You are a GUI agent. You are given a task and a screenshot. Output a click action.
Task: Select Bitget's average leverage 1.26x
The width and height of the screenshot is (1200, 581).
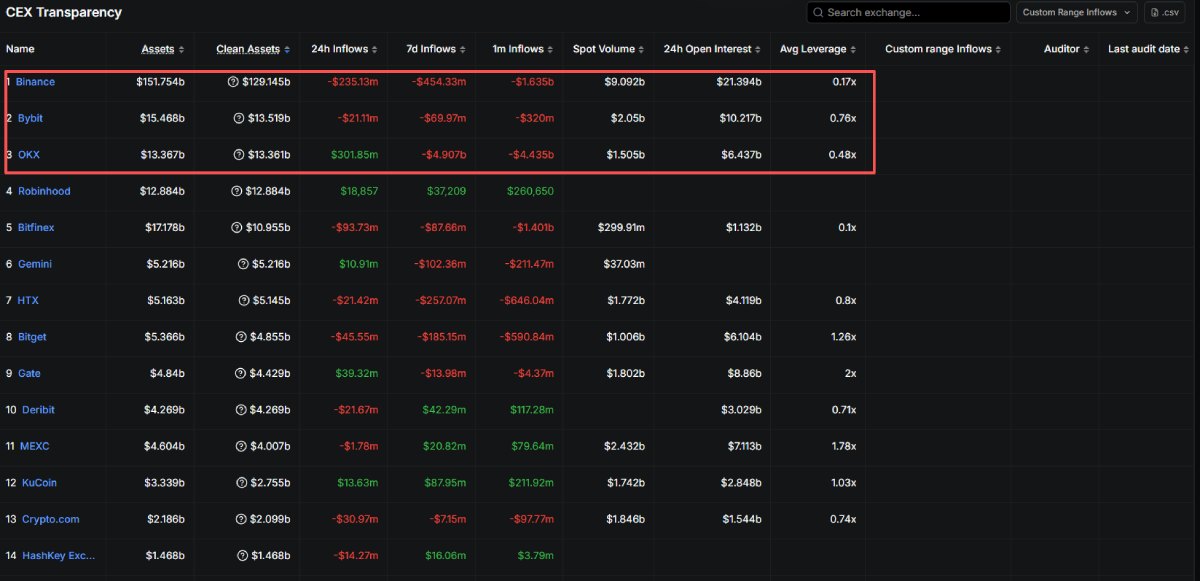pos(844,337)
